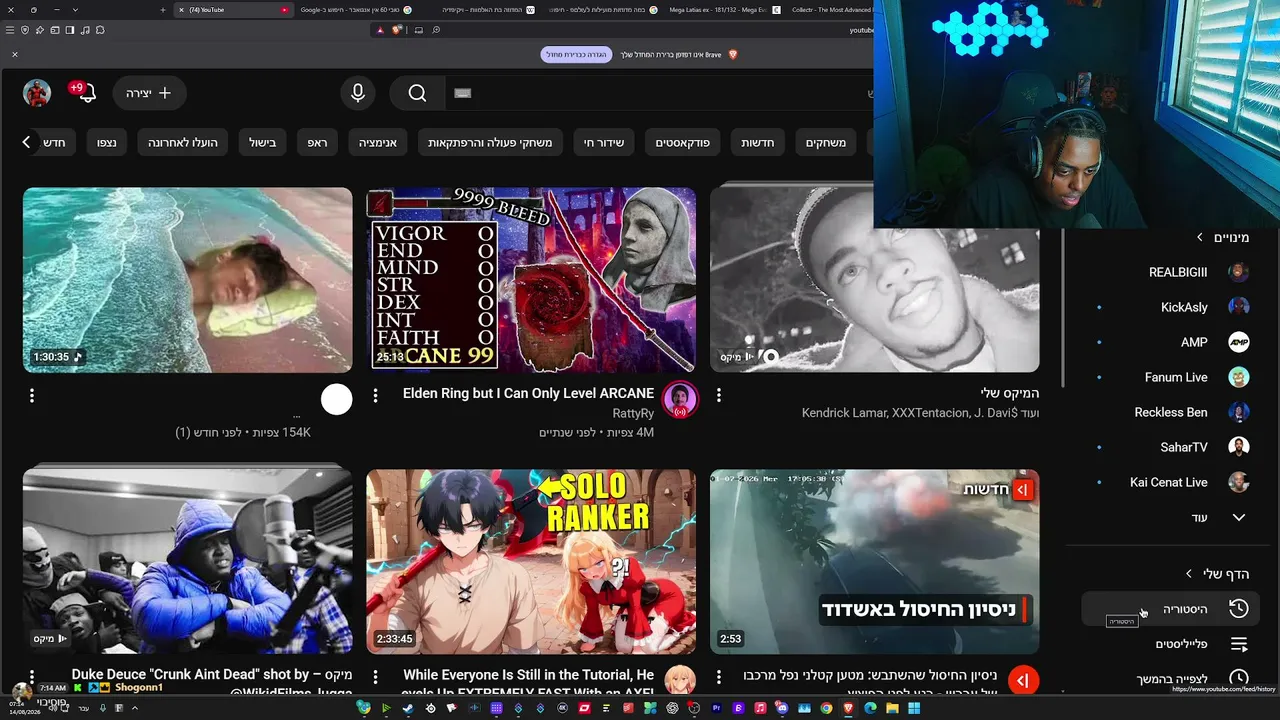
Task: Expand the My Page section header
Action: (1217, 573)
